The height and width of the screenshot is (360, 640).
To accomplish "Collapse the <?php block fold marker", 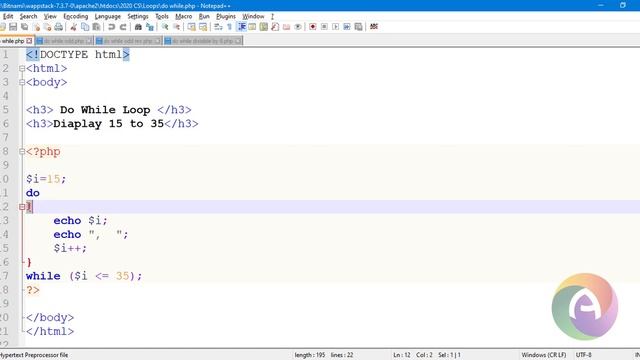I will pos(22,151).
